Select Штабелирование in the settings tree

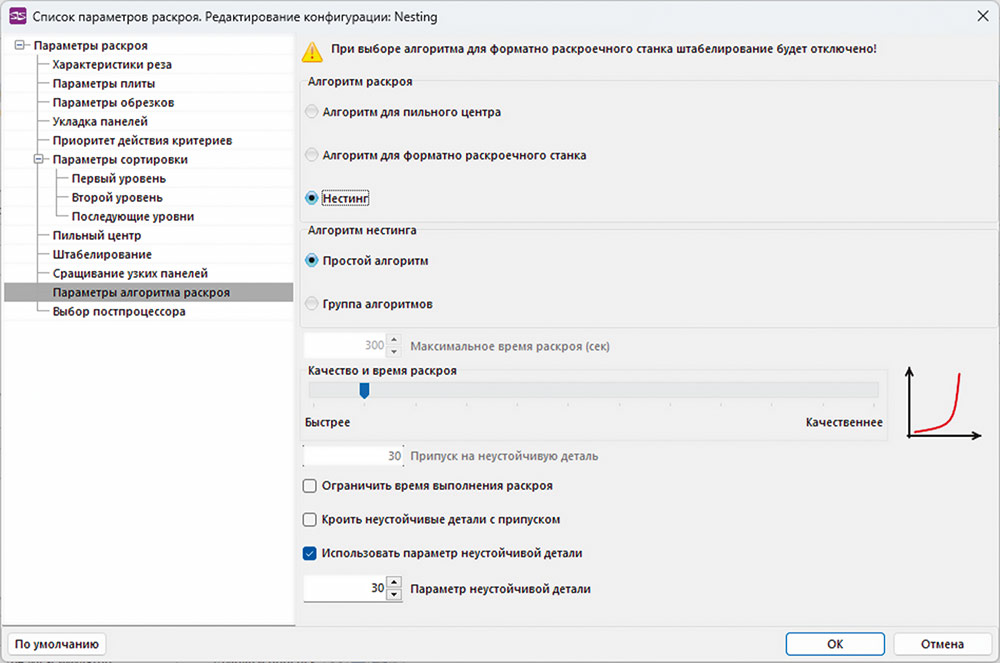(x=102, y=254)
